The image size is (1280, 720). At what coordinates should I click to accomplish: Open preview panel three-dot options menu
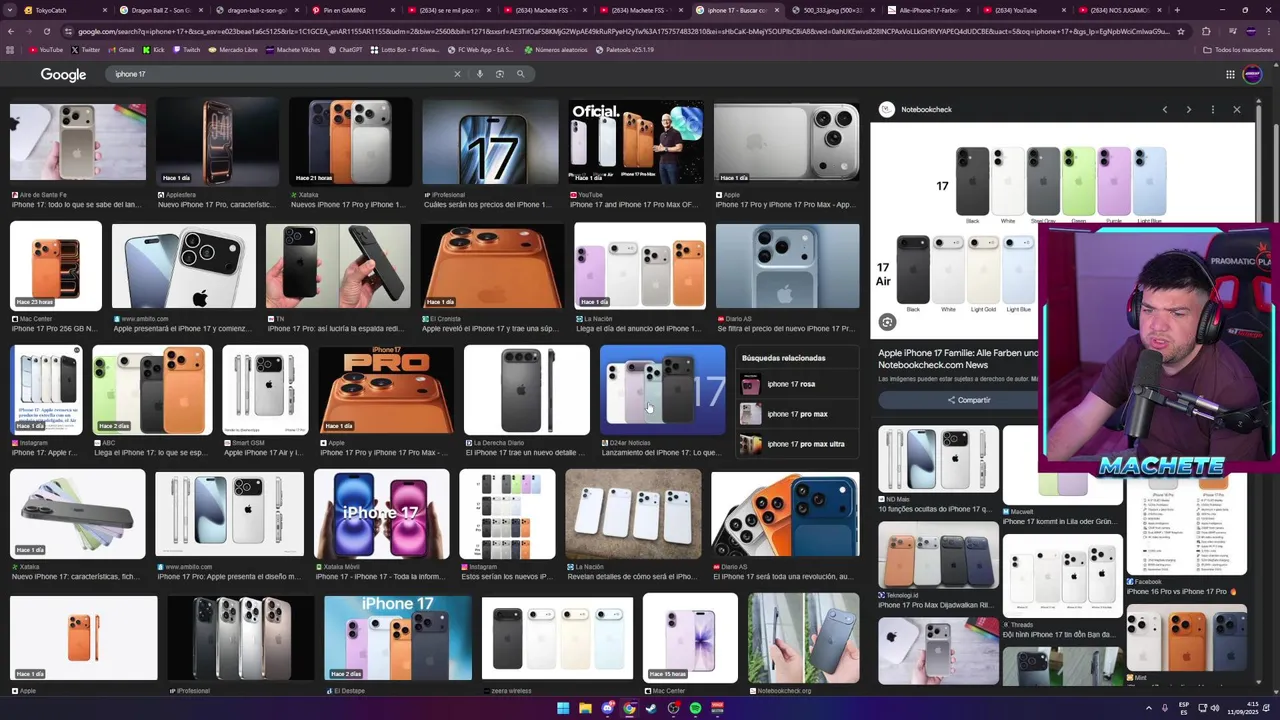pos(1213,109)
